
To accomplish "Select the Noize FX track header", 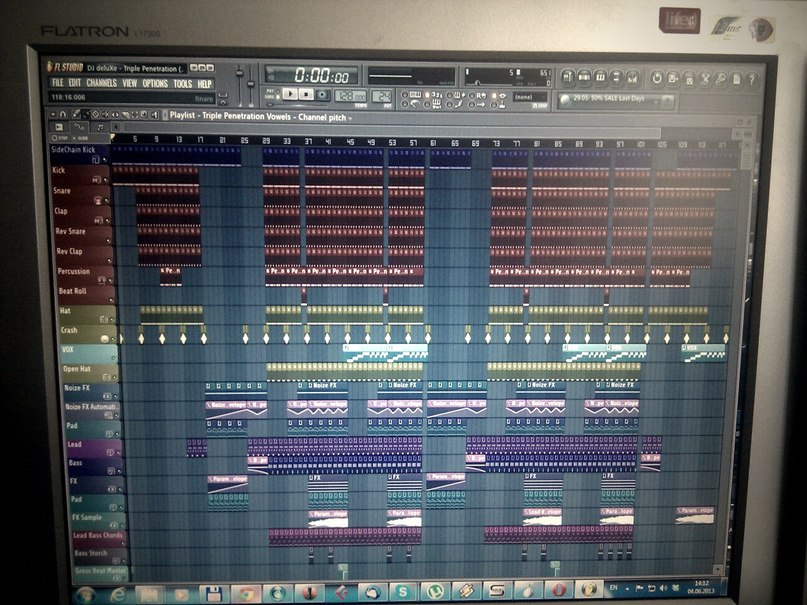I will 92,392.
